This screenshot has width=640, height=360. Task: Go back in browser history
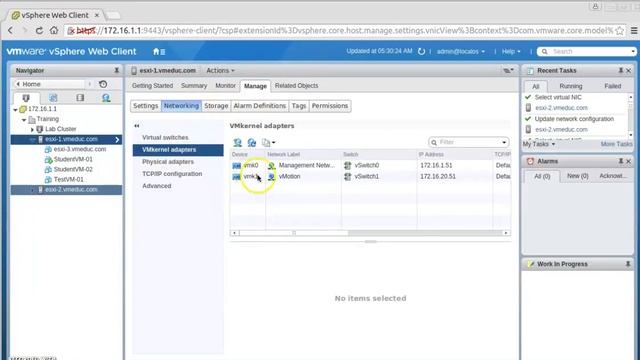[x=11, y=31]
